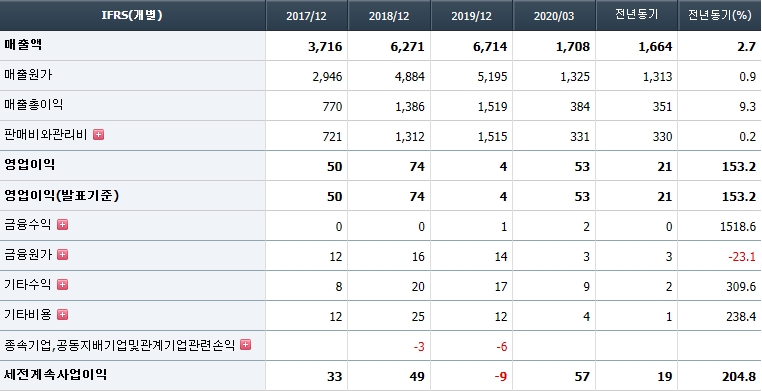Image resolution: width=762 pixels, height=391 pixels.
Task: Click 매출총이익 value 1,519
Action: tap(492, 107)
